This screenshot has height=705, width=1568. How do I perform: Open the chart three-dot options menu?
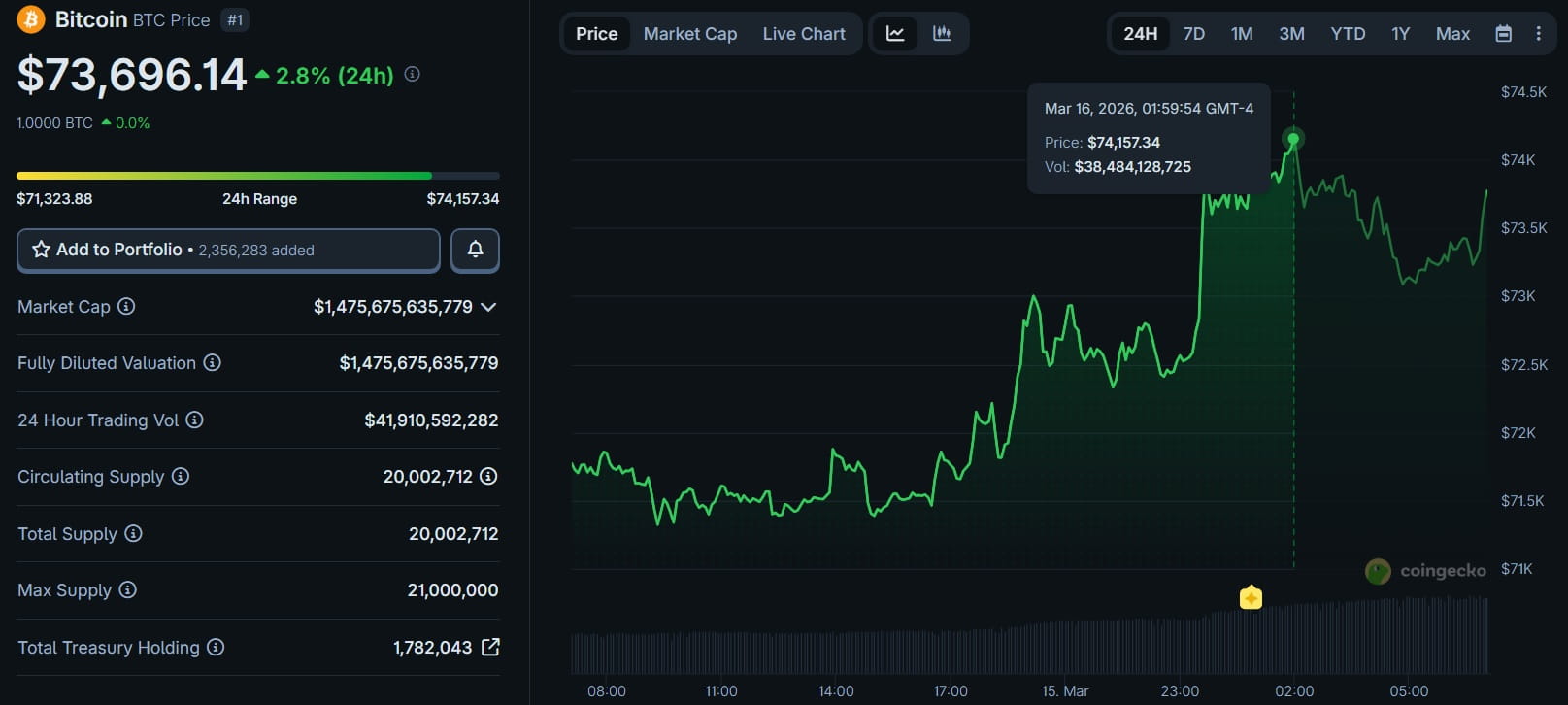pyautogui.click(x=1538, y=34)
